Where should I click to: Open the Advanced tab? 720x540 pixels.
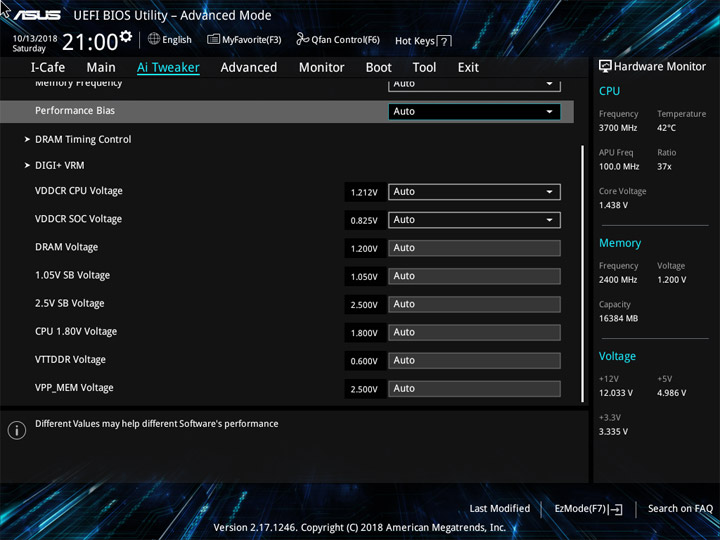click(x=249, y=68)
